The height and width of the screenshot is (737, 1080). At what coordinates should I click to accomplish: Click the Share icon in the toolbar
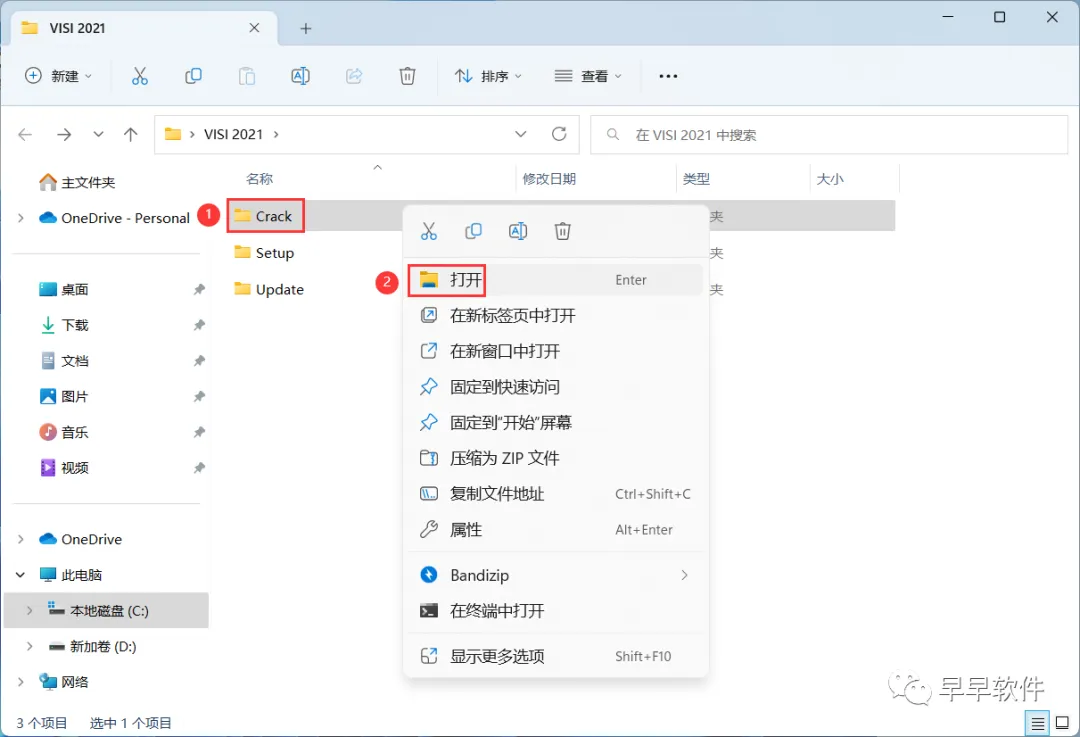(x=354, y=76)
